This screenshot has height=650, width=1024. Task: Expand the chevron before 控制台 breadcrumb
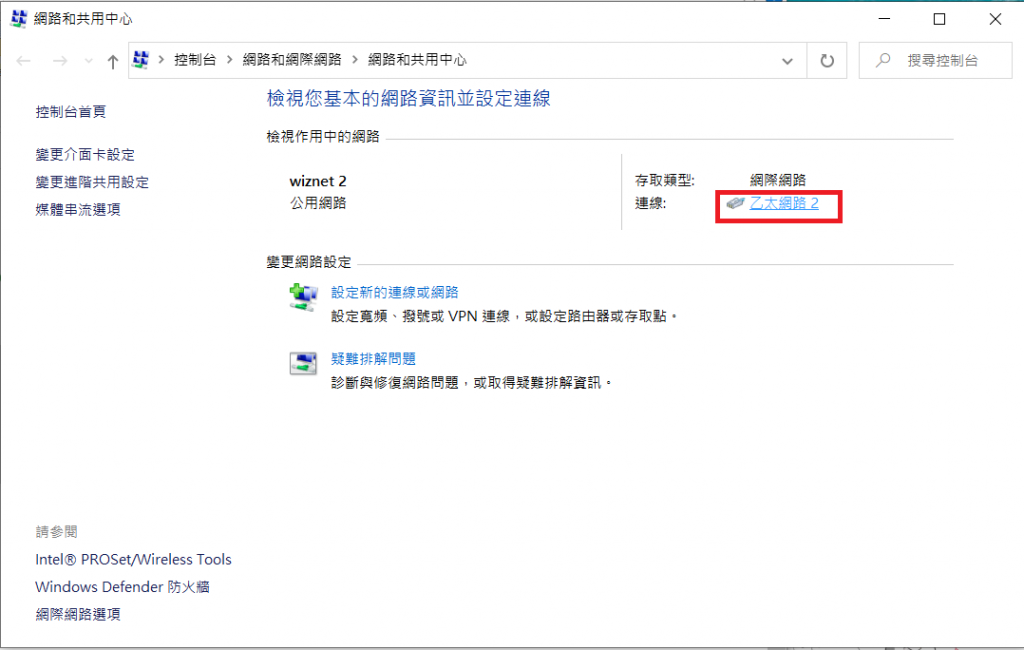coord(161,60)
